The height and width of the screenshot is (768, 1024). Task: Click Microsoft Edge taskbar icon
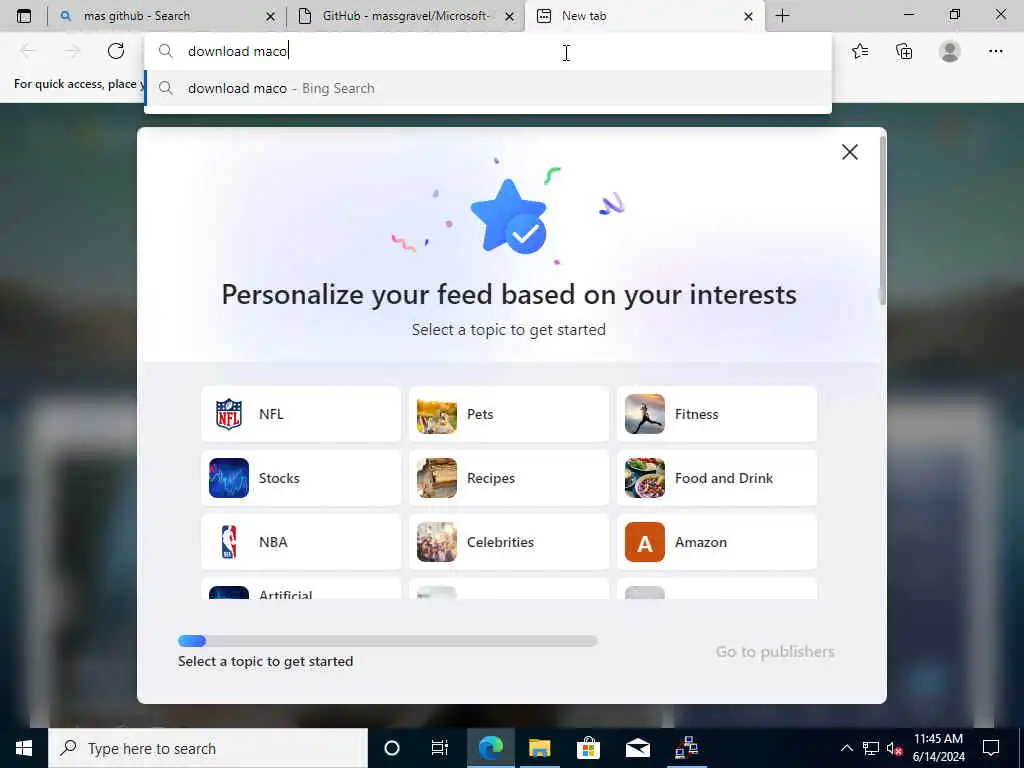[x=490, y=748]
